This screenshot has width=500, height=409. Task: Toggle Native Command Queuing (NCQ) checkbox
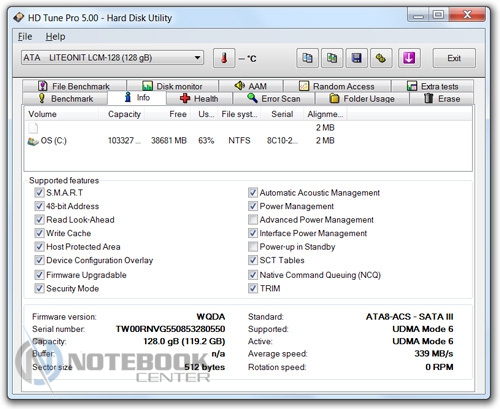[253, 275]
